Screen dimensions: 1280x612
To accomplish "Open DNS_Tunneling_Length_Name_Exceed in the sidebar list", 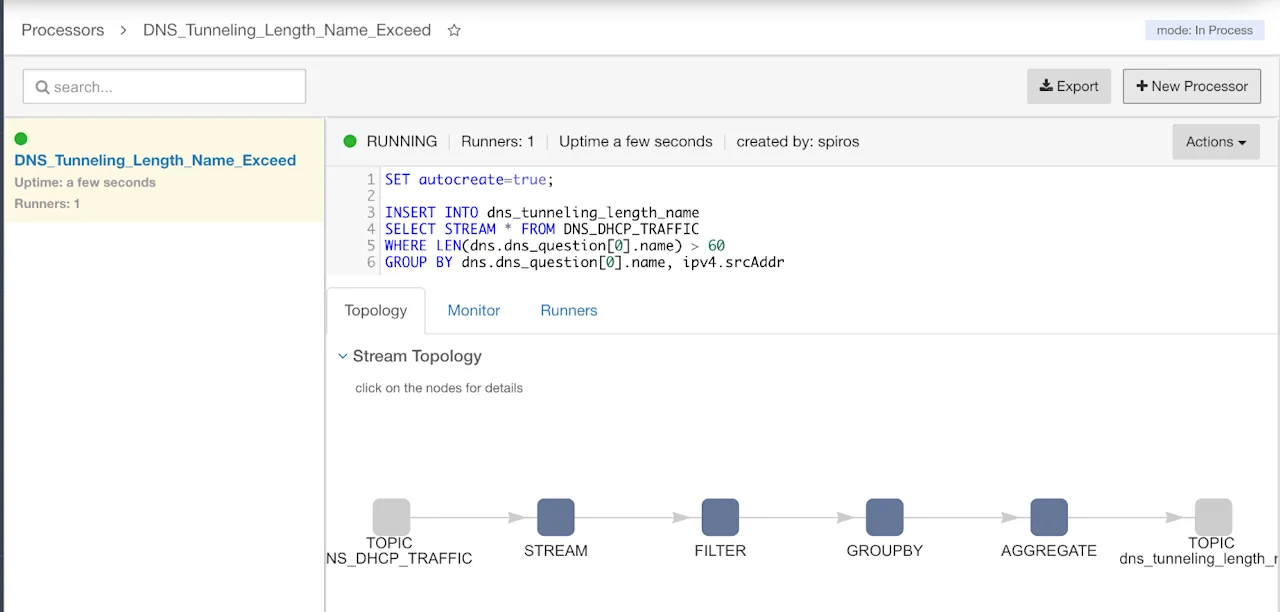I will tap(155, 160).
